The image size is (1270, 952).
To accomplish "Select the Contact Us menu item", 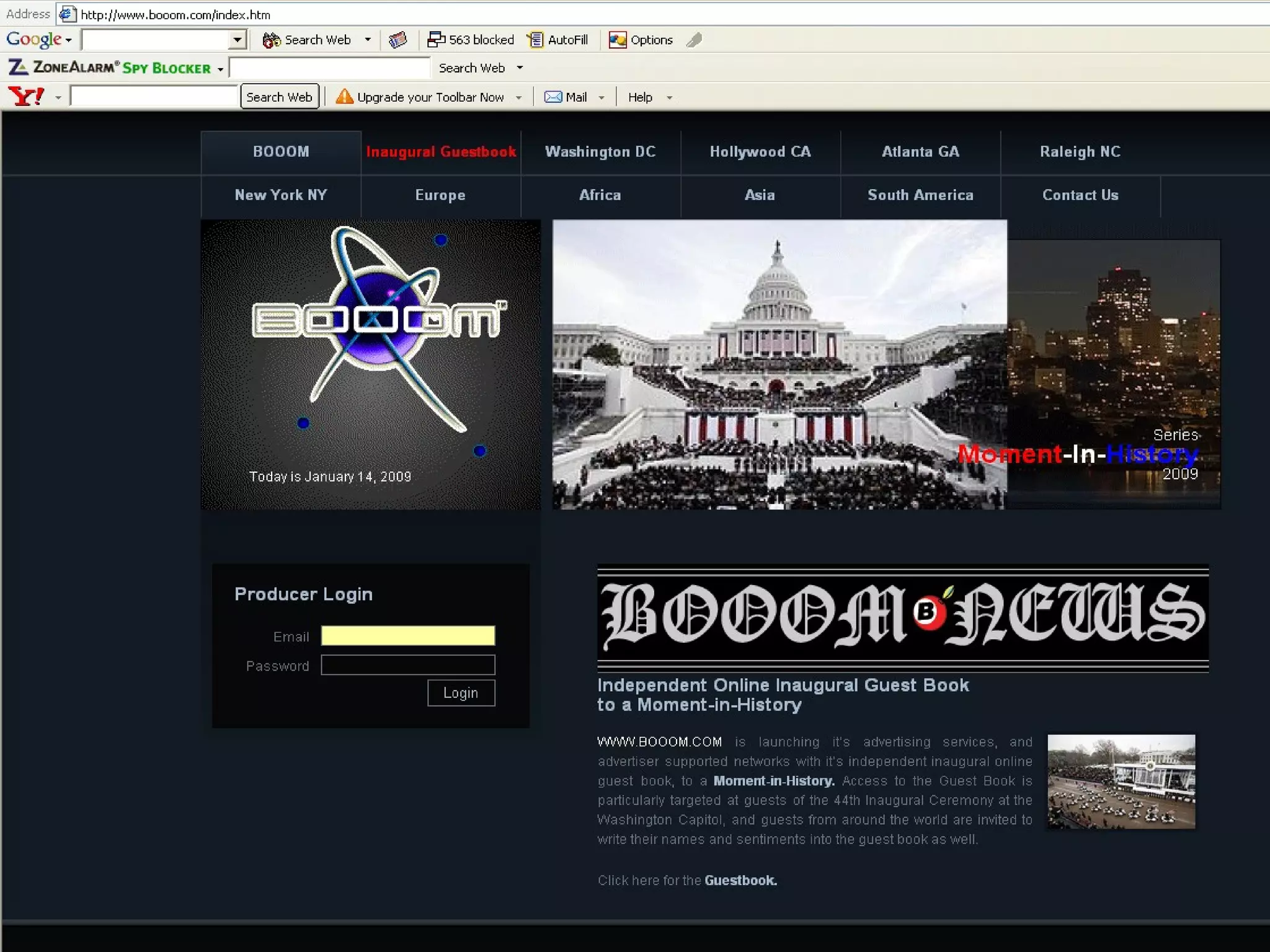I will [x=1080, y=195].
